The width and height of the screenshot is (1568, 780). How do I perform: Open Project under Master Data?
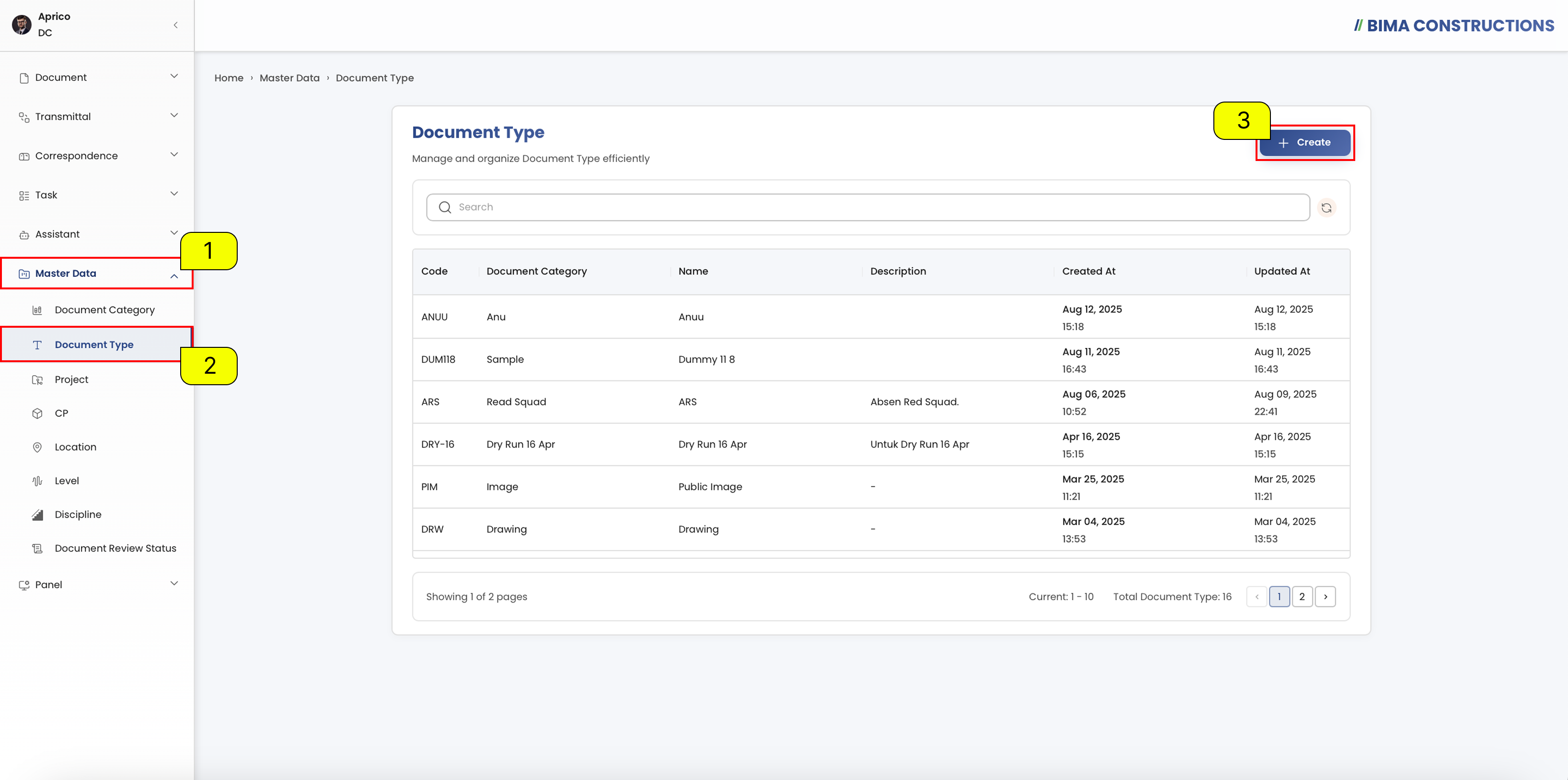coord(97,379)
